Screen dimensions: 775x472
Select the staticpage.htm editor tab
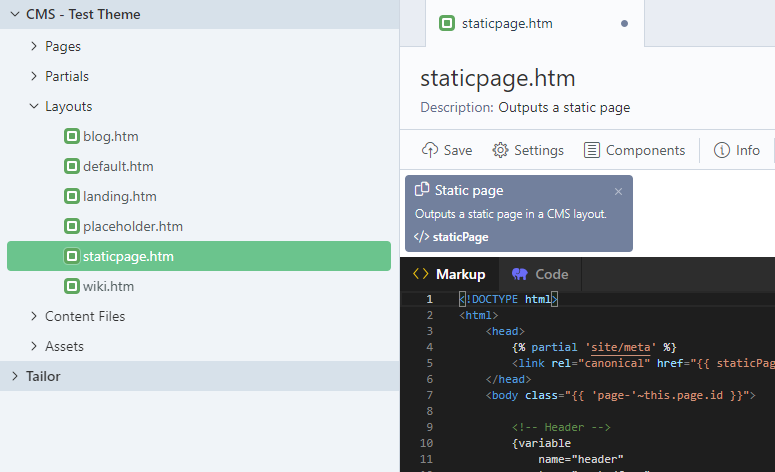(507, 23)
